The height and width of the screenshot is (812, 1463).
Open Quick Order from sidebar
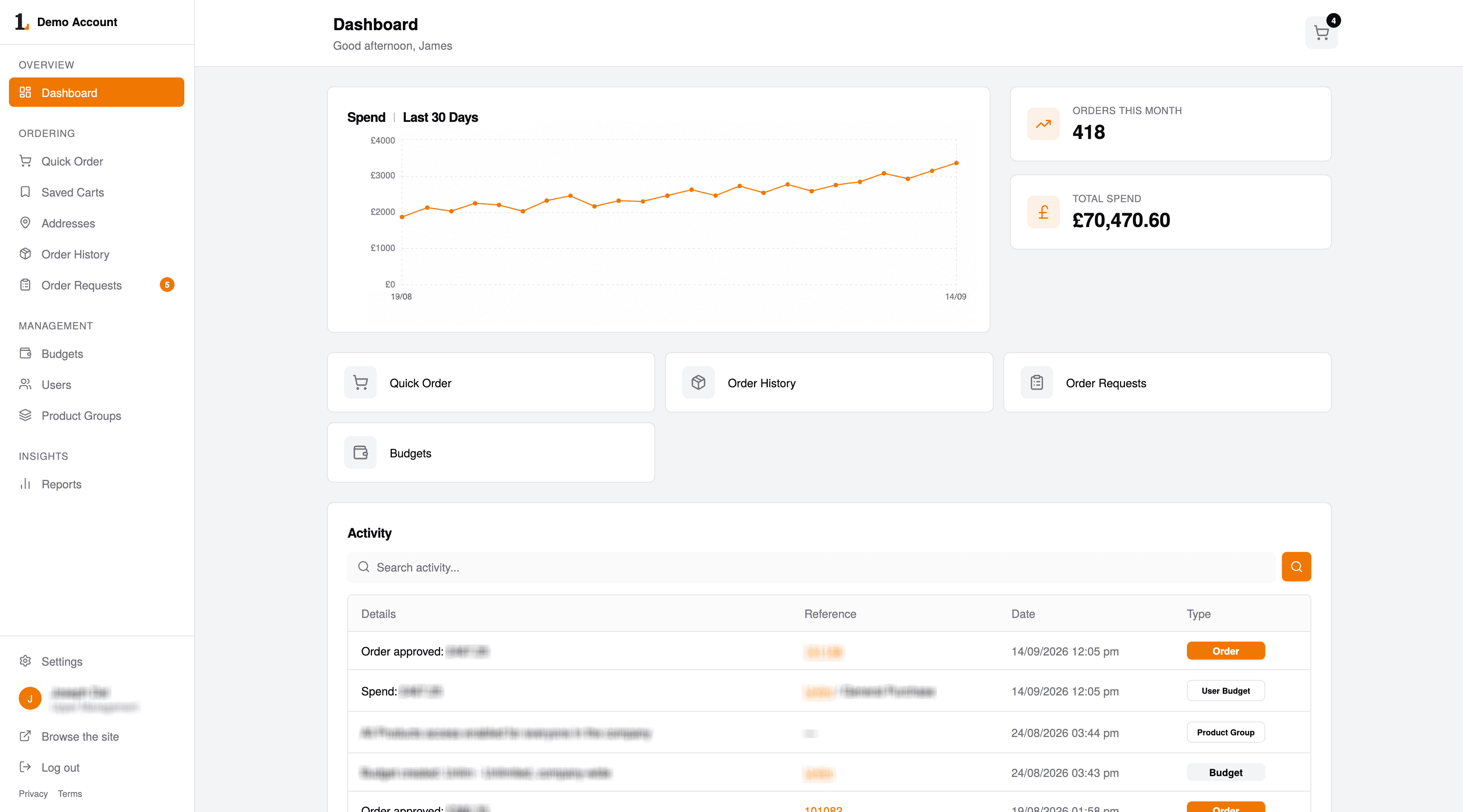pyautogui.click(x=72, y=161)
